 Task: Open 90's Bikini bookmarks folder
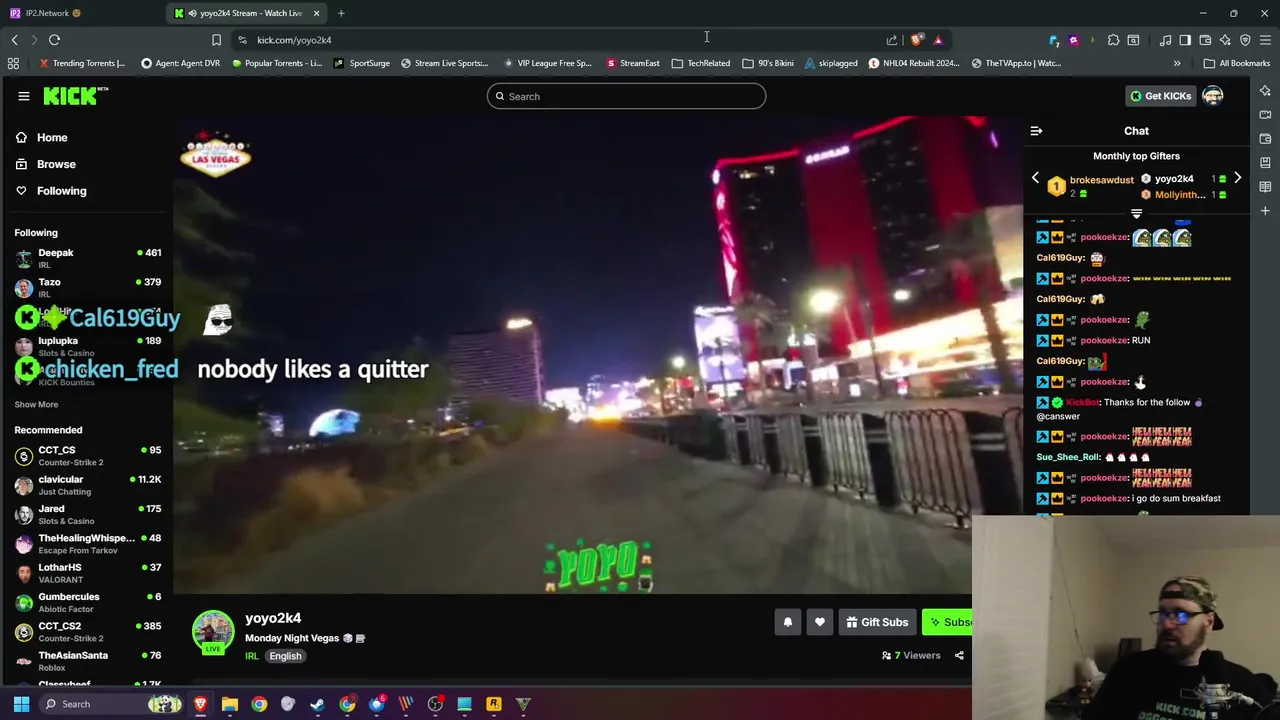pyautogui.click(x=768, y=63)
